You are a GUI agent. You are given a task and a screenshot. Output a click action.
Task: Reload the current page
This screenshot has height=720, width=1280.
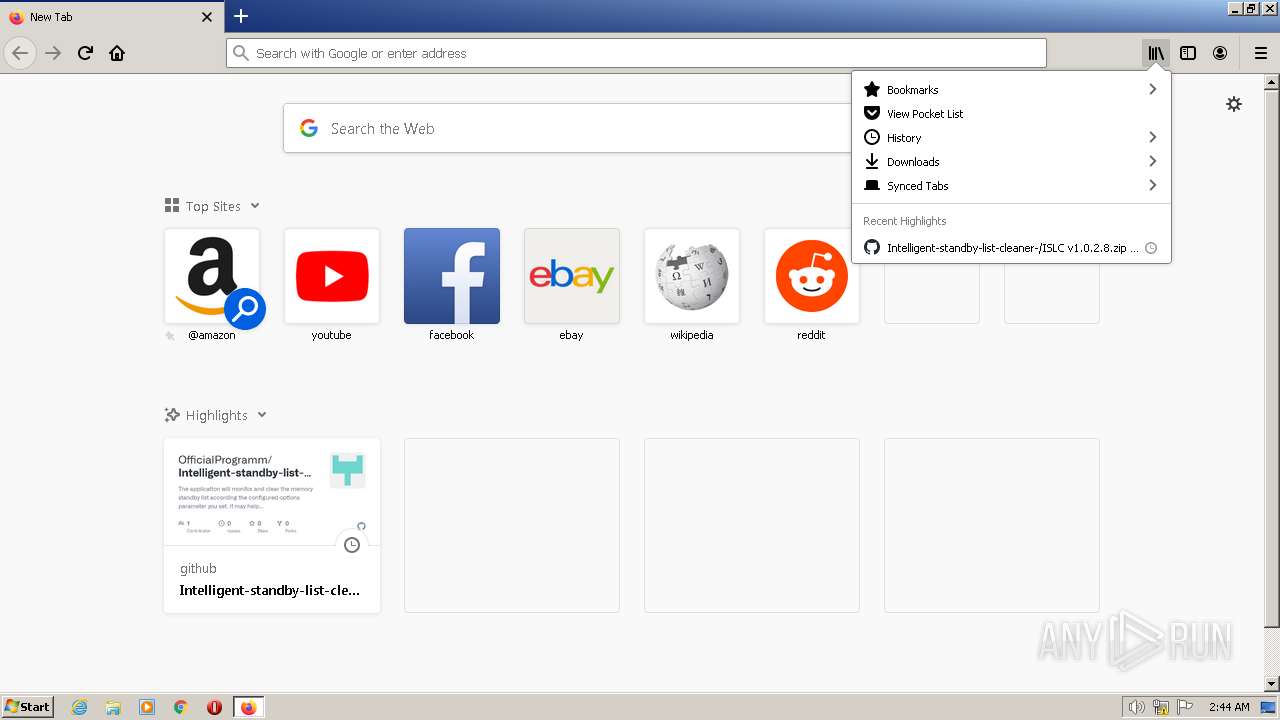point(85,53)
